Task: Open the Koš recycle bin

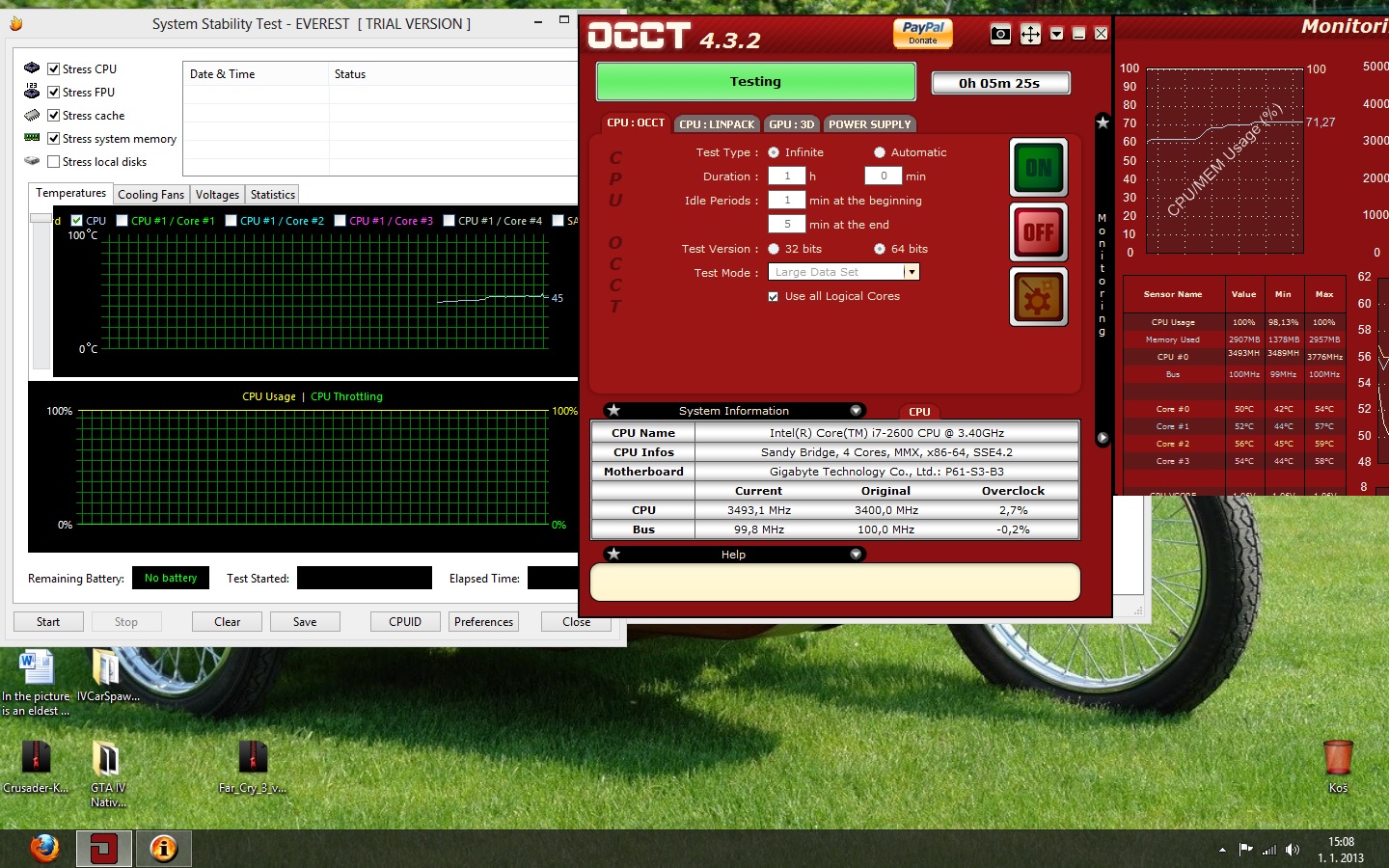Action: coord(1338,766)
